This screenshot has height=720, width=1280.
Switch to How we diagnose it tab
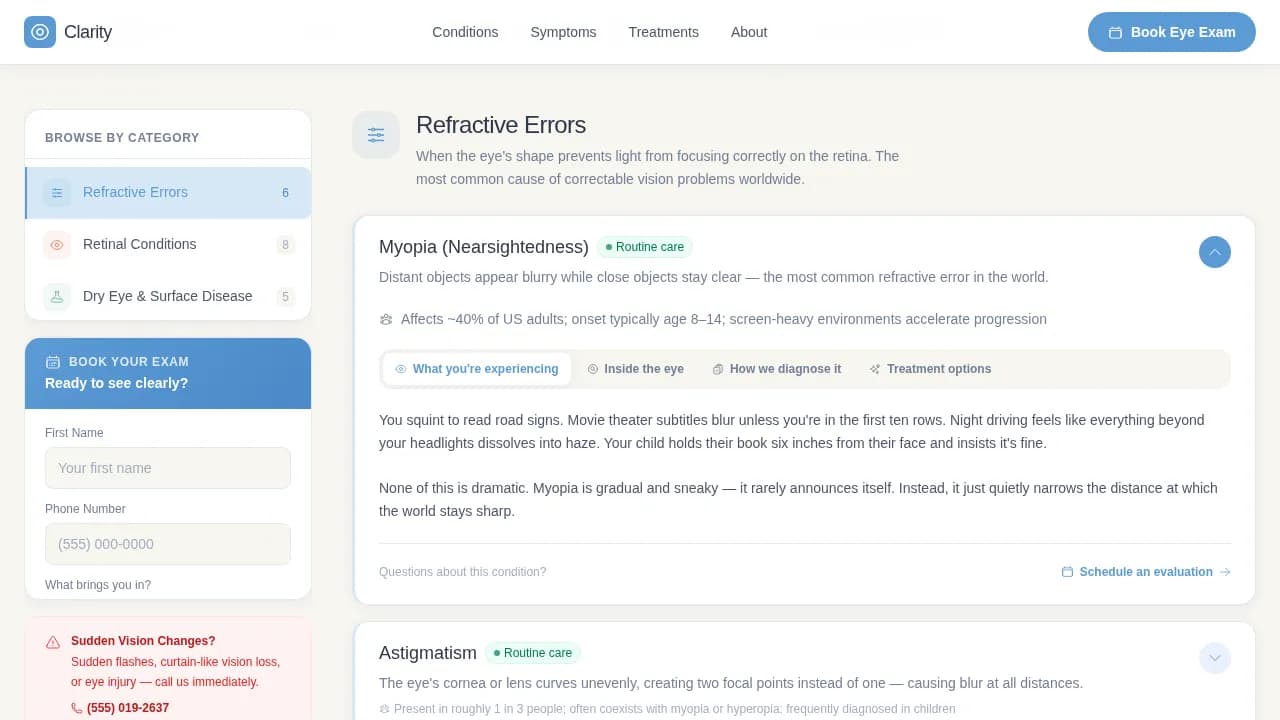777,369
